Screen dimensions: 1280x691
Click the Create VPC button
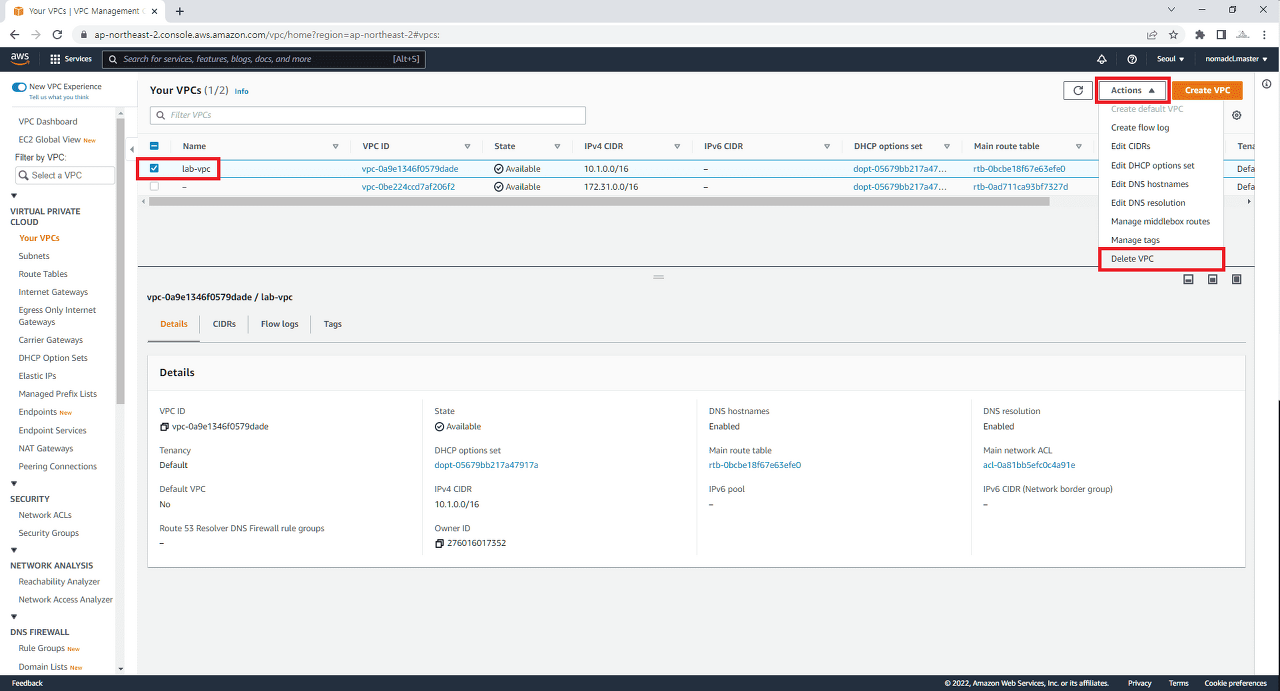(x=1207, y=90)
